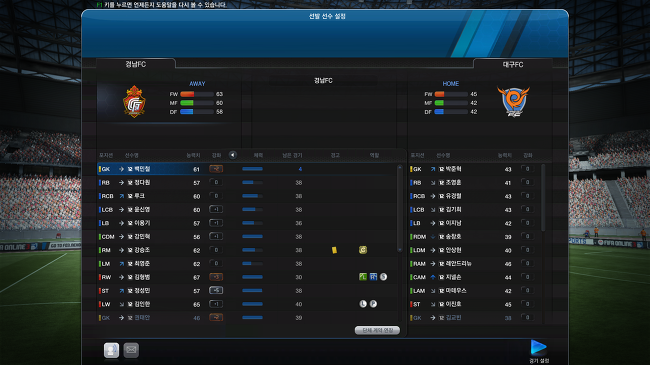Viewport: 650px width, 365px height.
Task: Select the Daegu LDM row rated 40
Action: [x=474, y=250]
